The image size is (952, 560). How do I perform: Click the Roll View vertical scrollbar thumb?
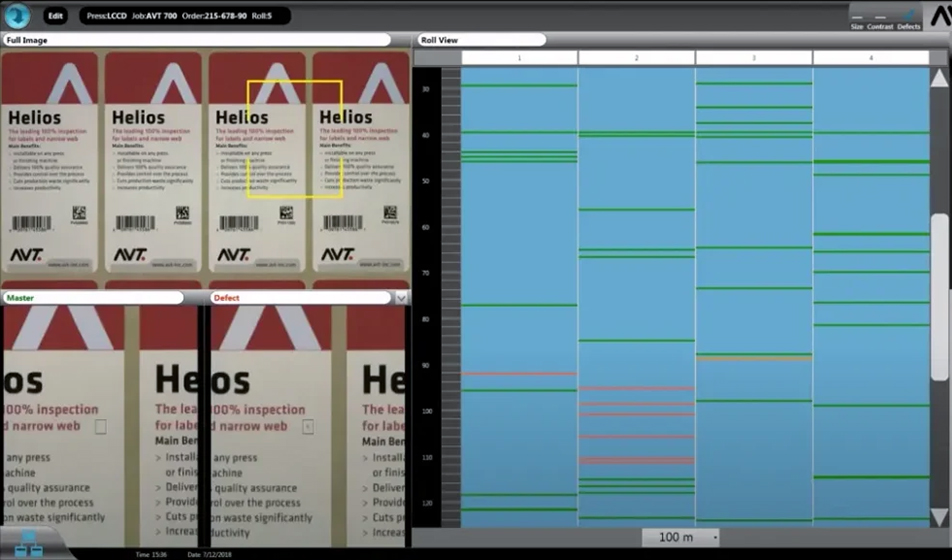click(x=939, y=297)
